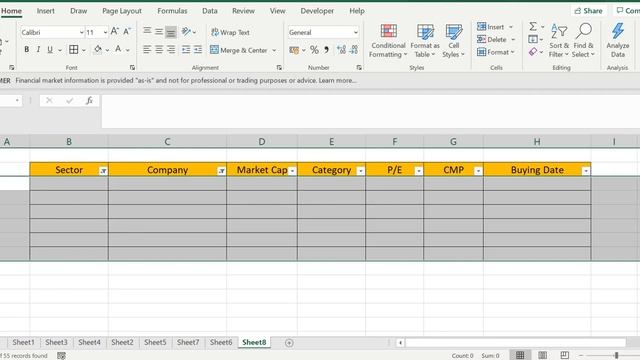Switch to the Page Layout tab
This screenshot has width=640, height=360.
(x=122, y=11)
